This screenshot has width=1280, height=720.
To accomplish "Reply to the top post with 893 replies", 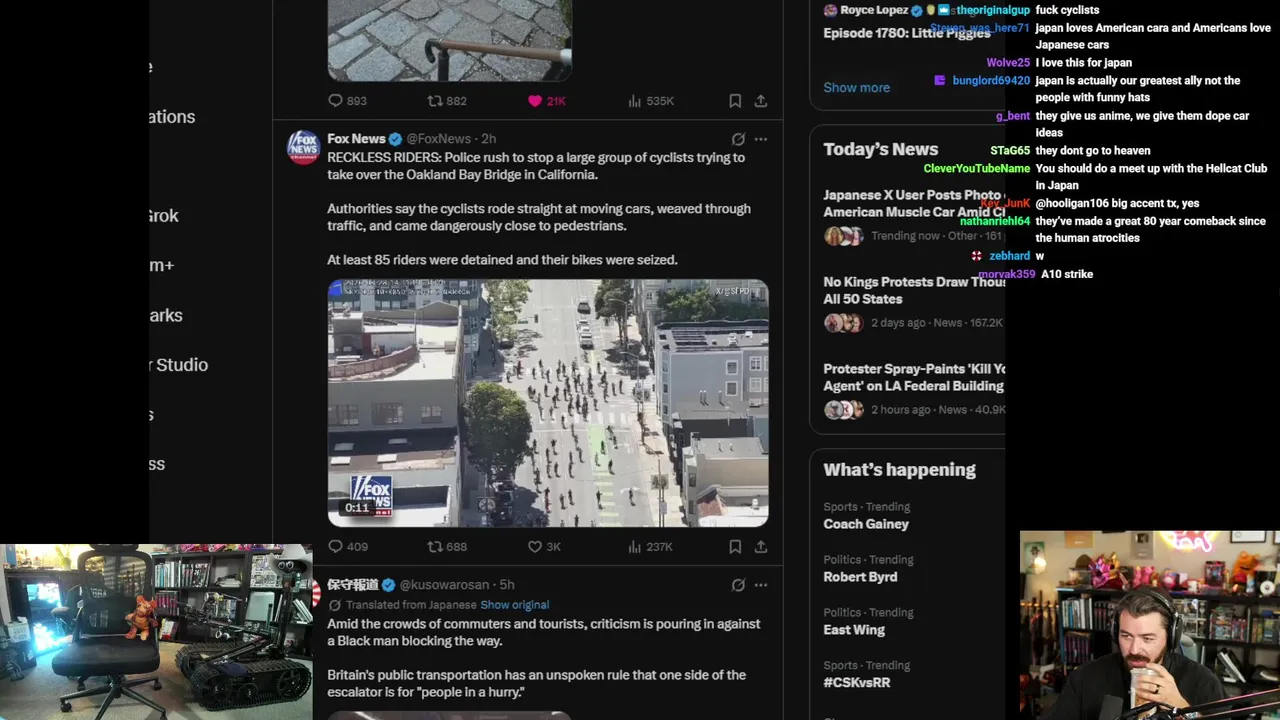I will click(x=348, y=101).
